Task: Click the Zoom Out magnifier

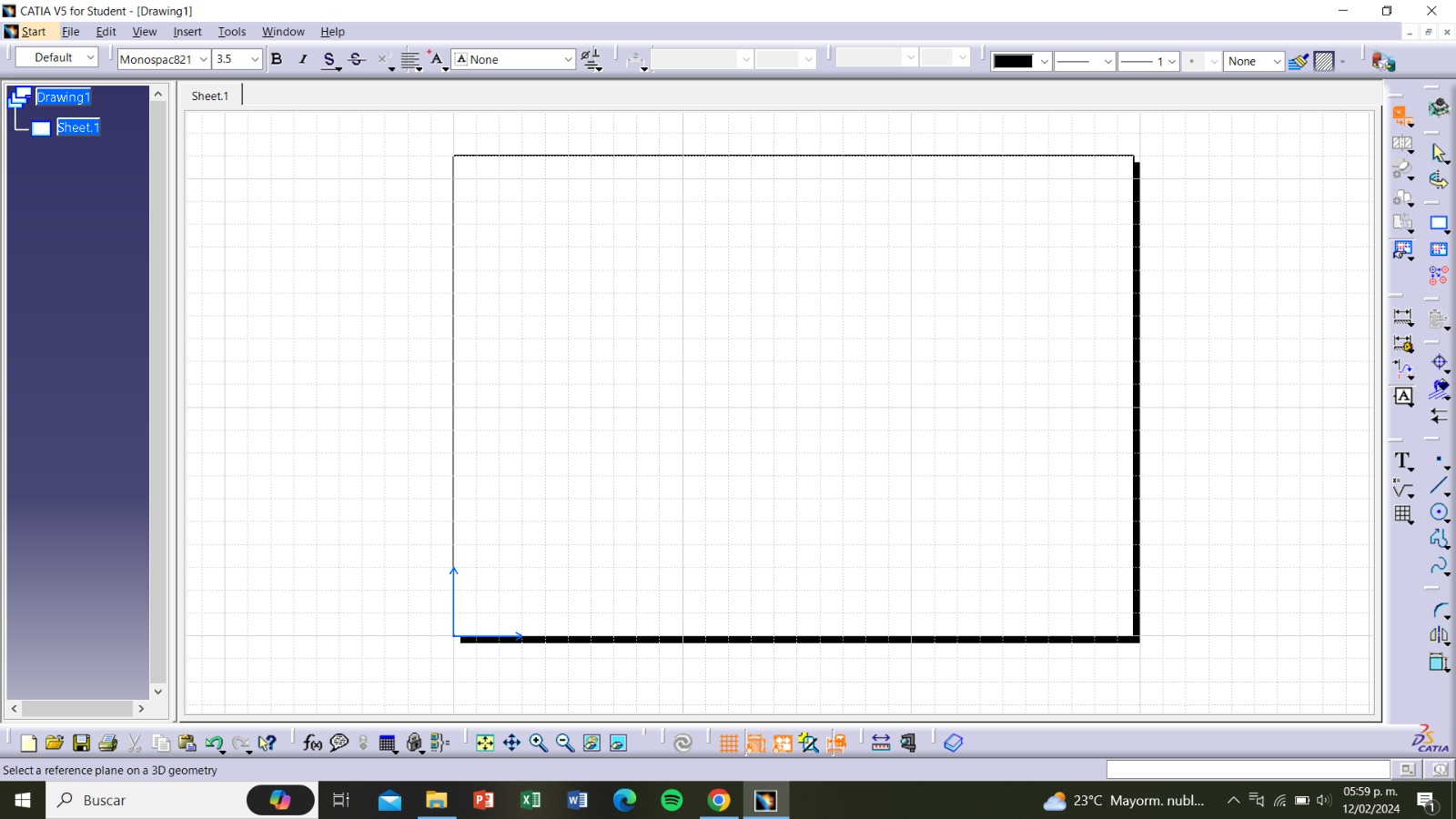Action: click(x=564, y=743)
